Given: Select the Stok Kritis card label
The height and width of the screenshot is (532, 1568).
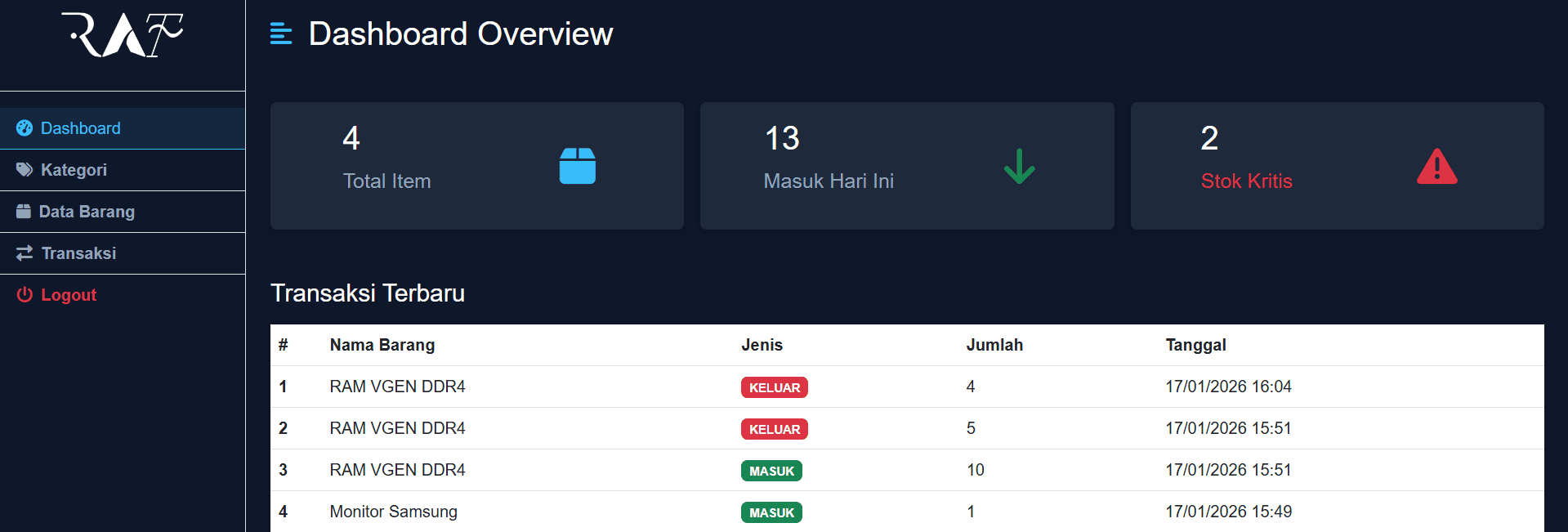Looking at the screenshot, I should coord(1246,181).
